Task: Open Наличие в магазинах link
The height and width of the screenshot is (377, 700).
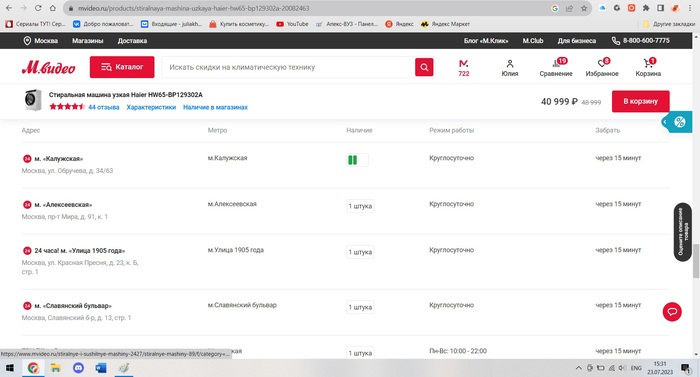Action: pyautogui.click(x=215, y=107)
